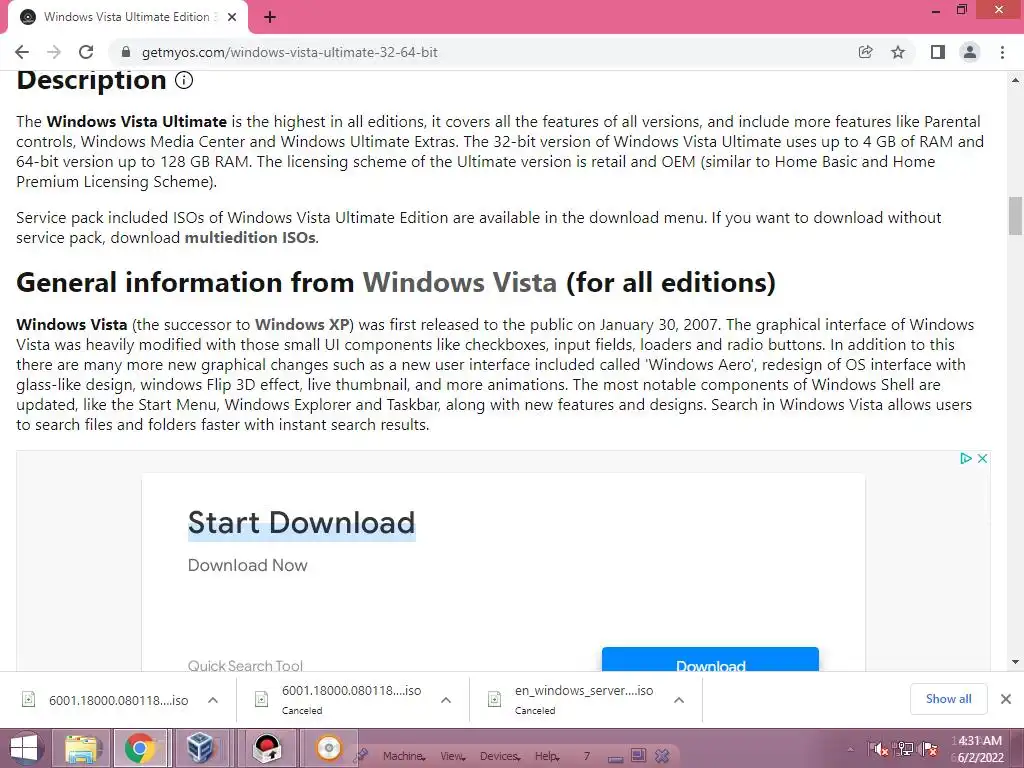
Task: Share this page using the share icon
Action: [x=865, y=52]
